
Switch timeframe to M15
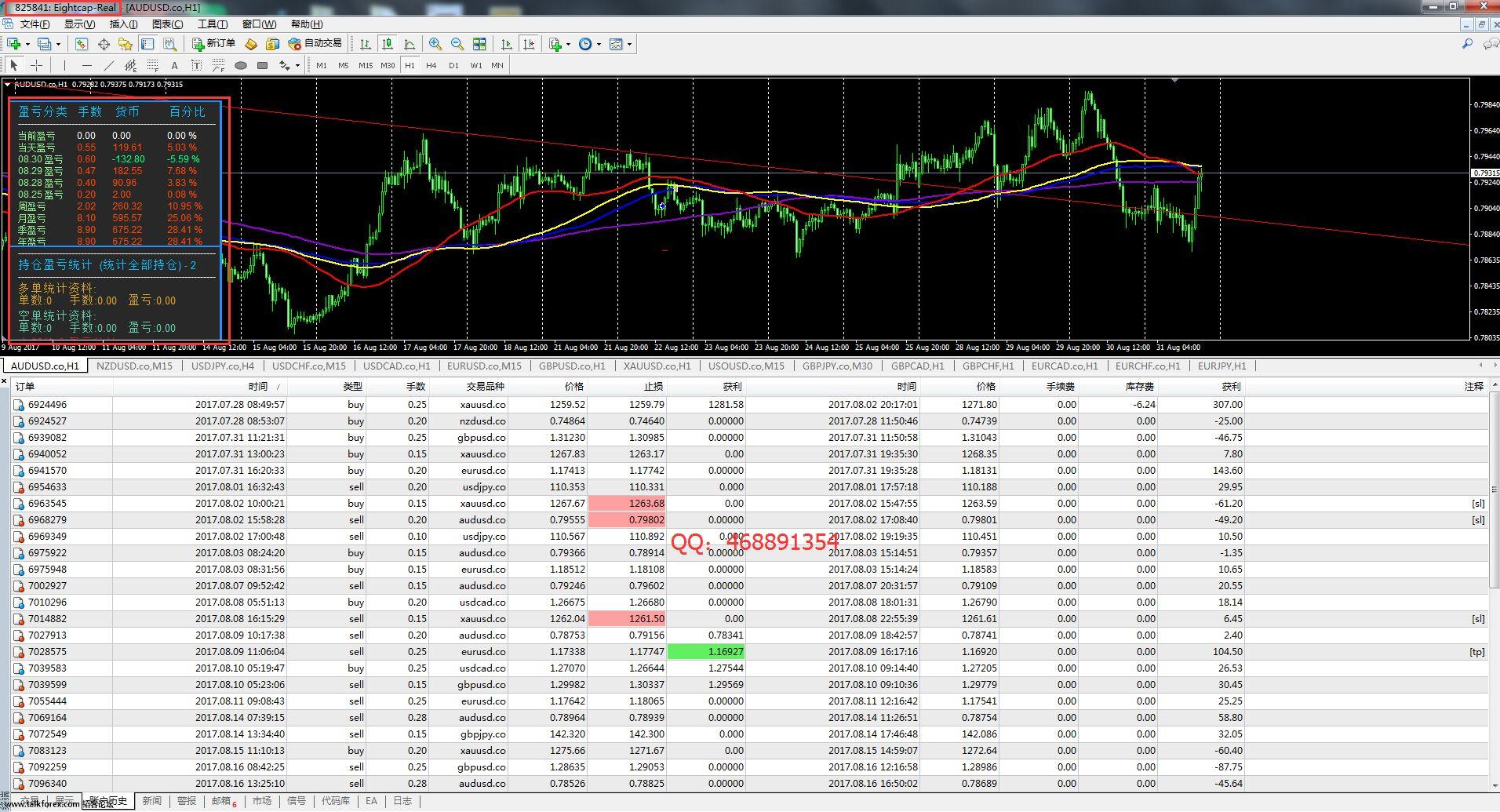coord(366,65)
